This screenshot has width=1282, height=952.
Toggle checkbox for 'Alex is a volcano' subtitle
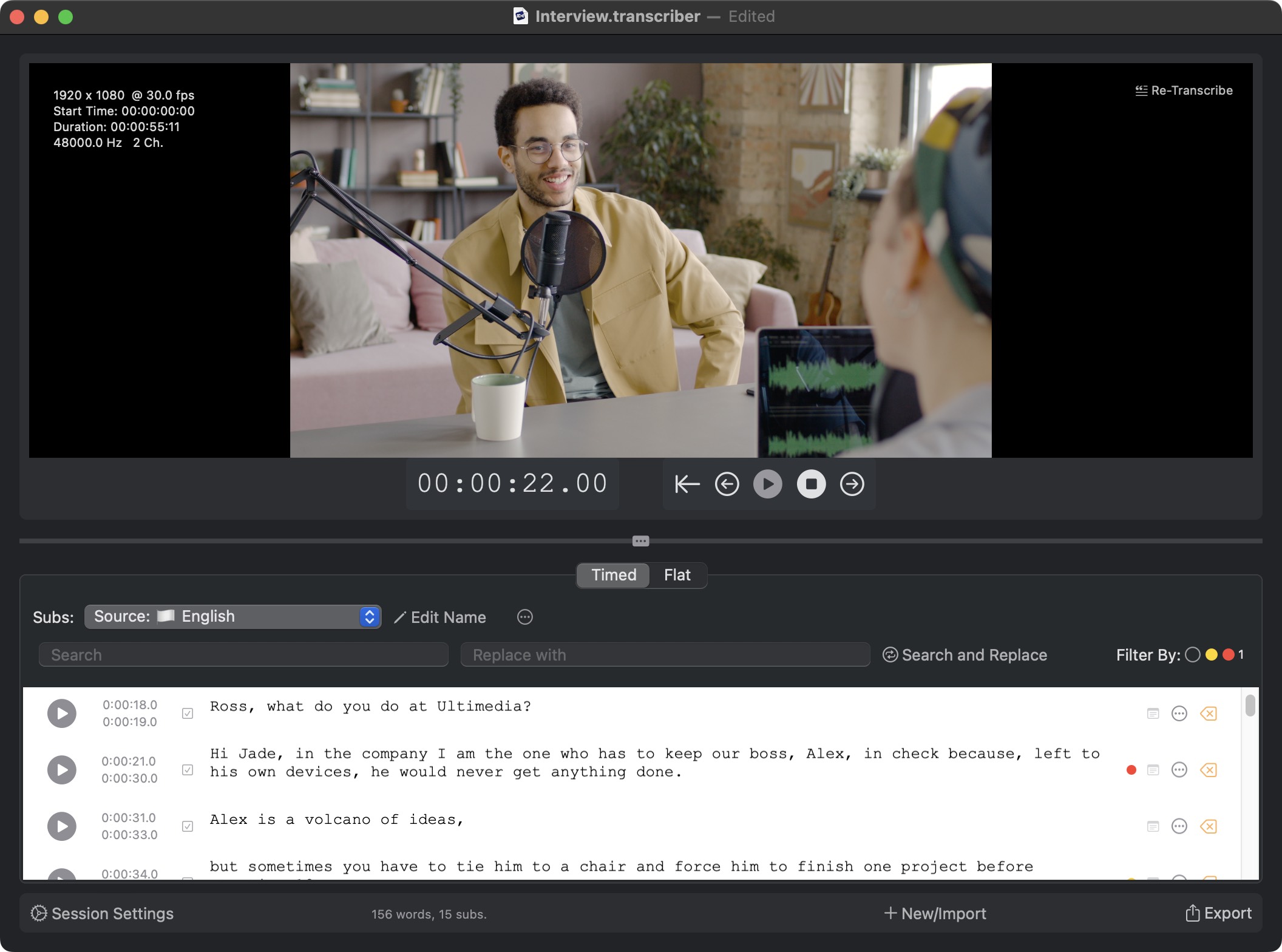pyautogui.click(x=188, y=826)
